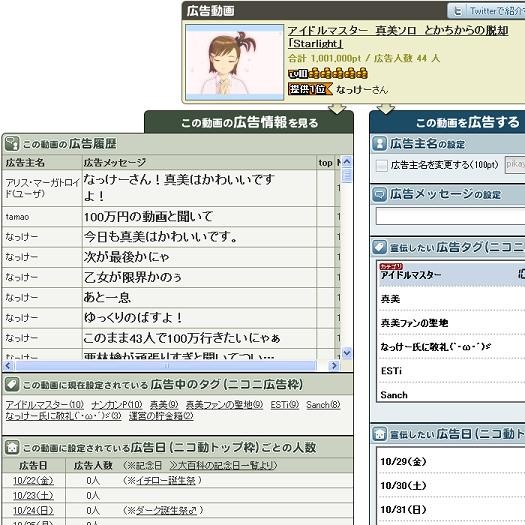The width and height of the screenshot is (525, 525).
Task: Click the vertical scrollbar thumb in history
Action: click(347, 175)
